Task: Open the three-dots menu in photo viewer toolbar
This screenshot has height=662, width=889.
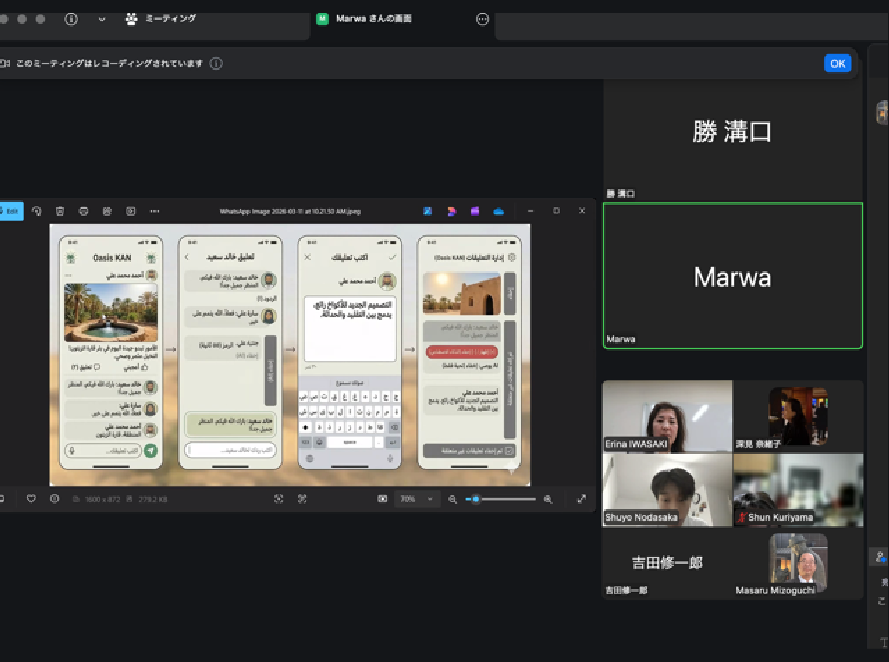Action: pyautogui.click(x=154, y=211)
